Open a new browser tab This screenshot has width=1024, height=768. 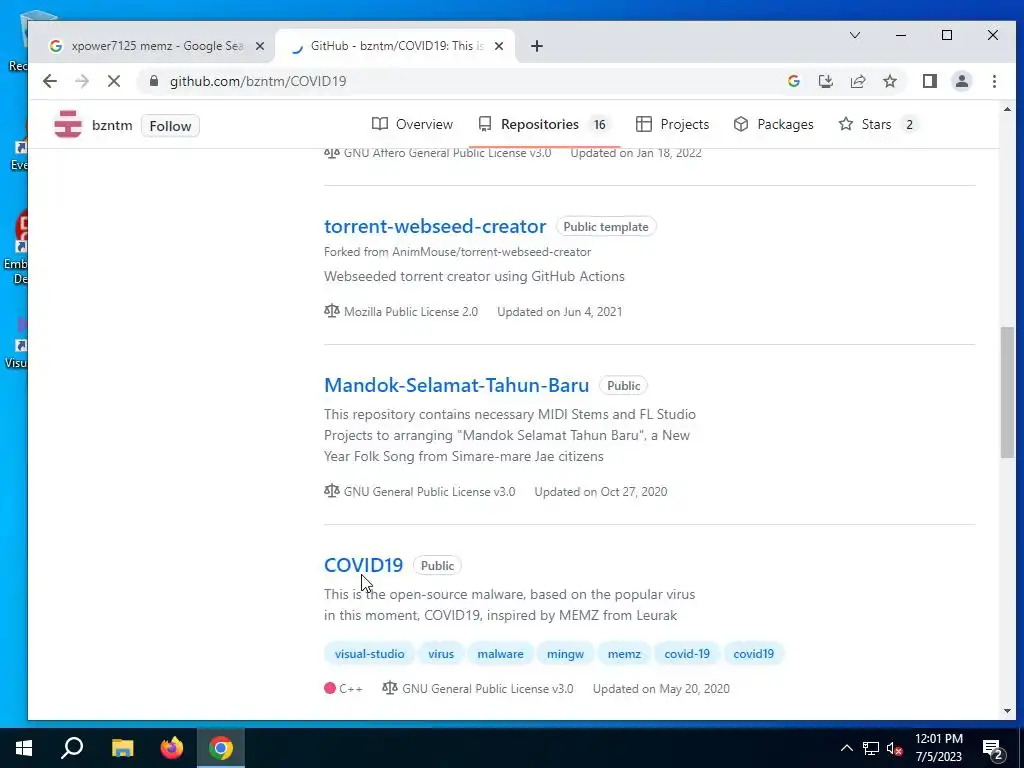point(537,46)
